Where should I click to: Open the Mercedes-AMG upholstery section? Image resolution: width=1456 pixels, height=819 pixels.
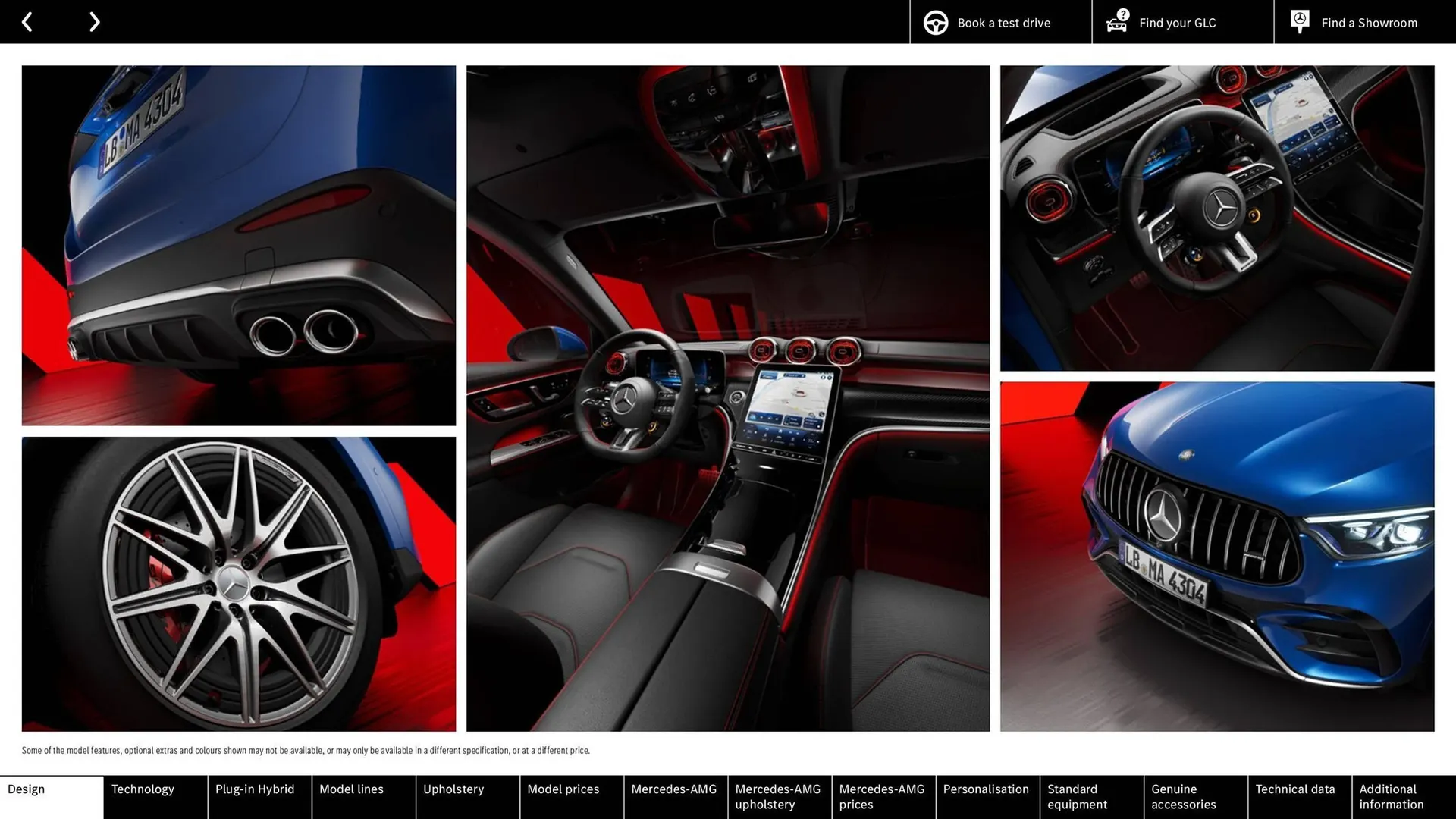[x=778, y=796]
